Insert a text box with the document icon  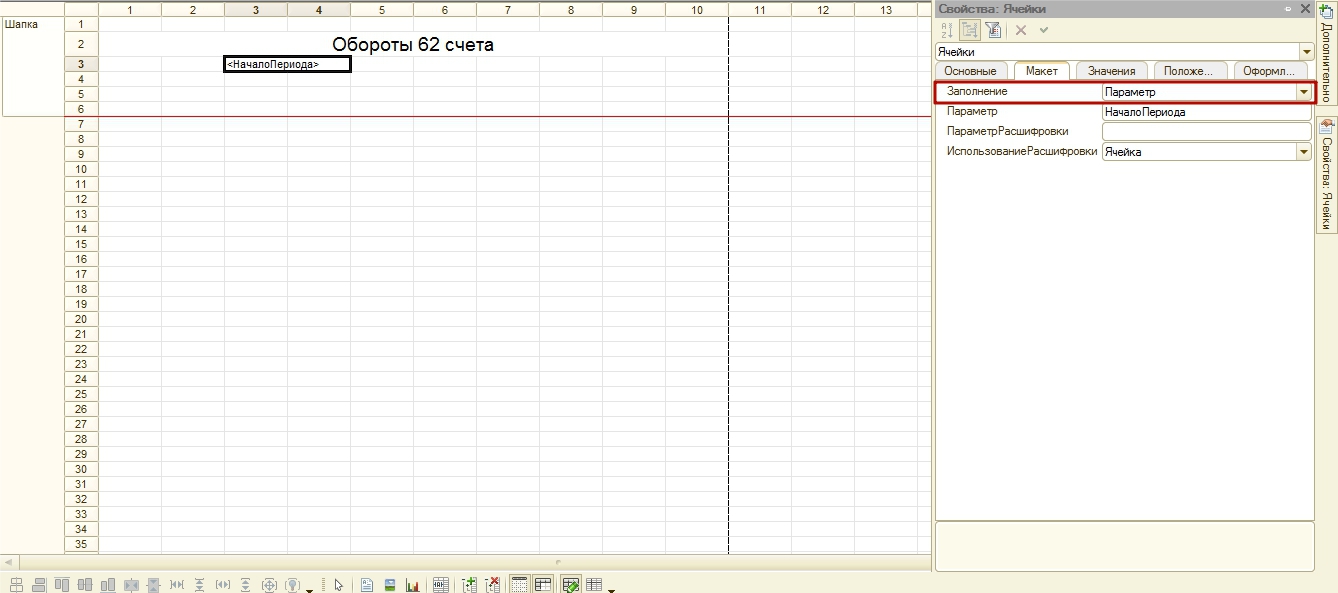(367, 585)
